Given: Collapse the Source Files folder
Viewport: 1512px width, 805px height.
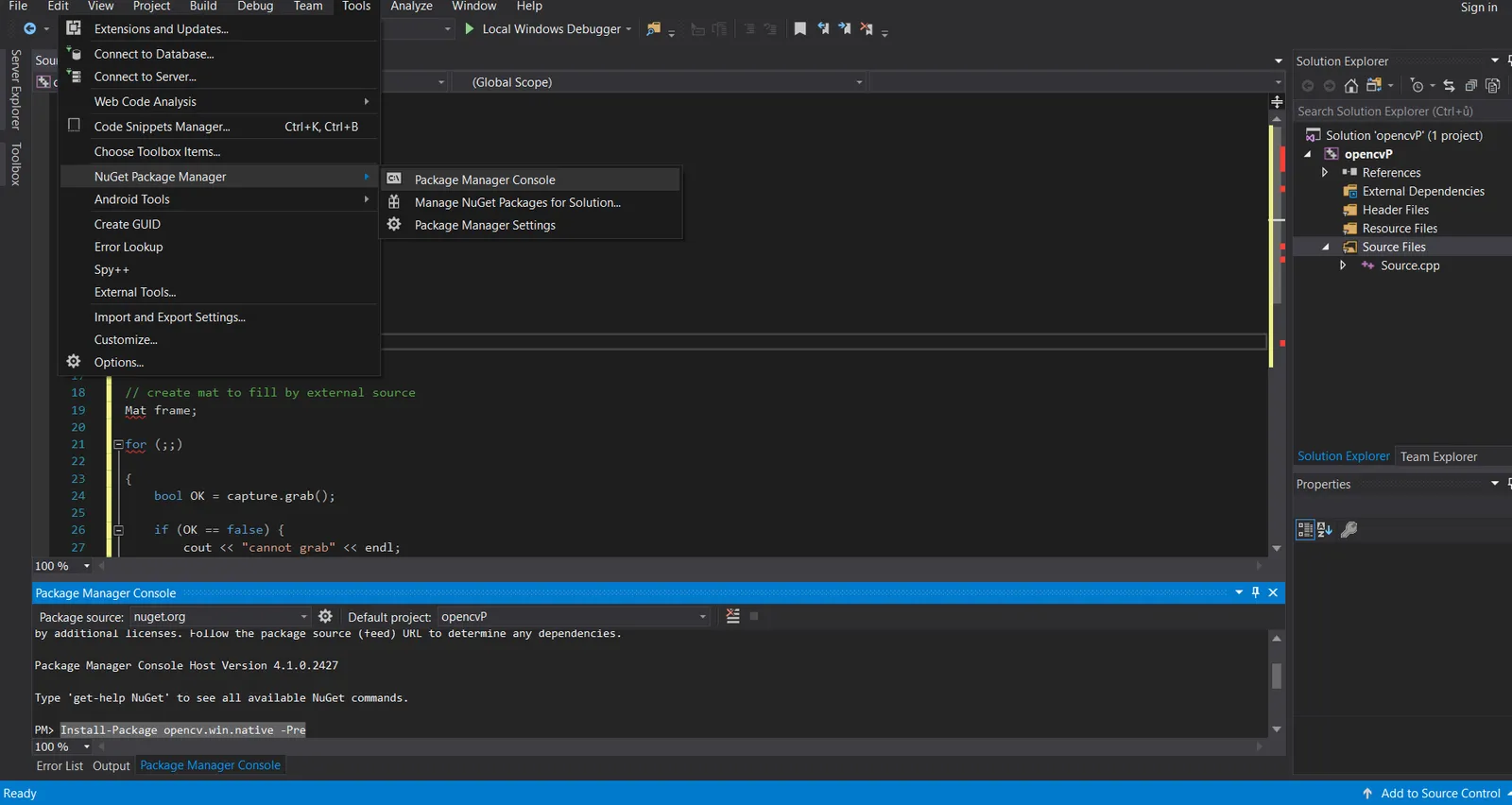Looking at the screenshot, I should [x=1325, y=248].
